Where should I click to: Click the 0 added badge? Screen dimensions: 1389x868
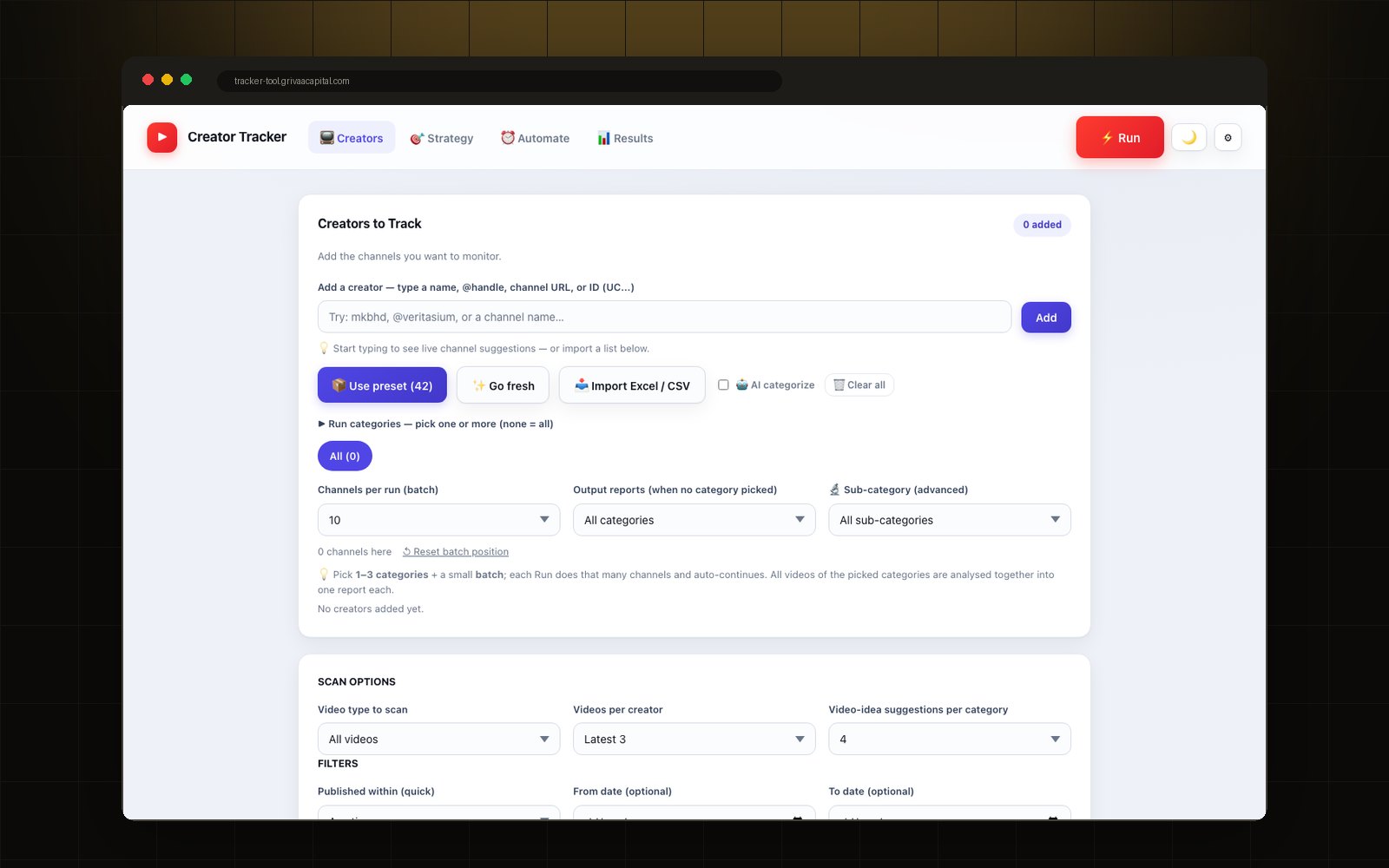(1042, 225)
